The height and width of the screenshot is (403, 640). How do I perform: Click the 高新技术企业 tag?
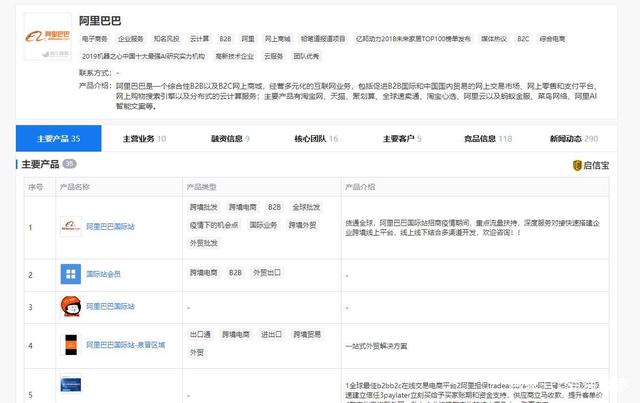(x=235, y=56)
